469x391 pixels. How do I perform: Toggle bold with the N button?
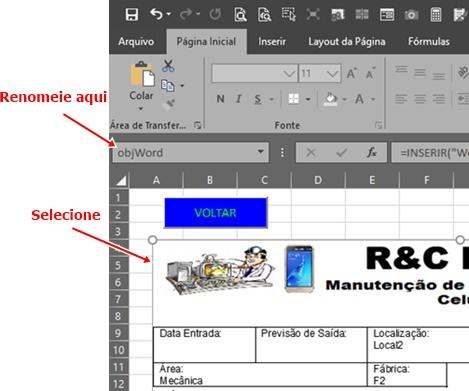[x=220, y=99]
